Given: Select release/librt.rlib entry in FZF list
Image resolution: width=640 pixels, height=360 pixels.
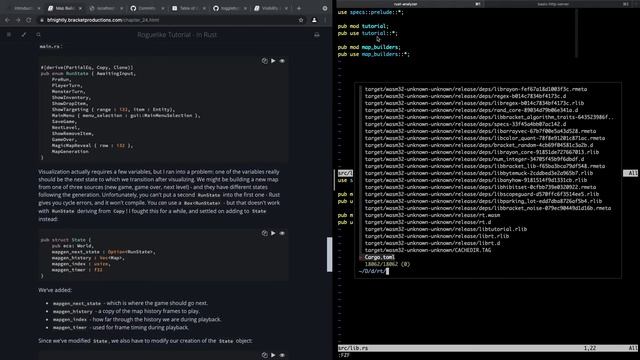Looking at the screenshot, I should pos(437,236).
